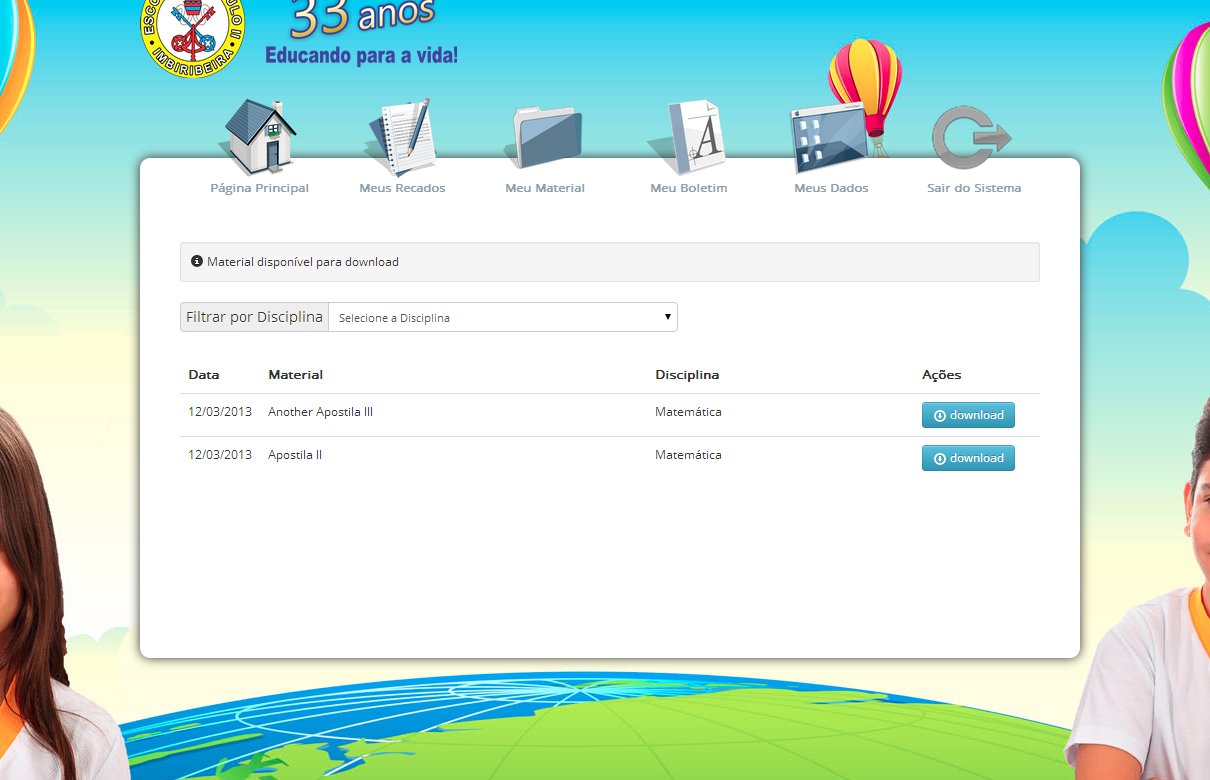The image size is (1210, 780).
Task: Click the Disciplina column header
Action: (687, 375)
